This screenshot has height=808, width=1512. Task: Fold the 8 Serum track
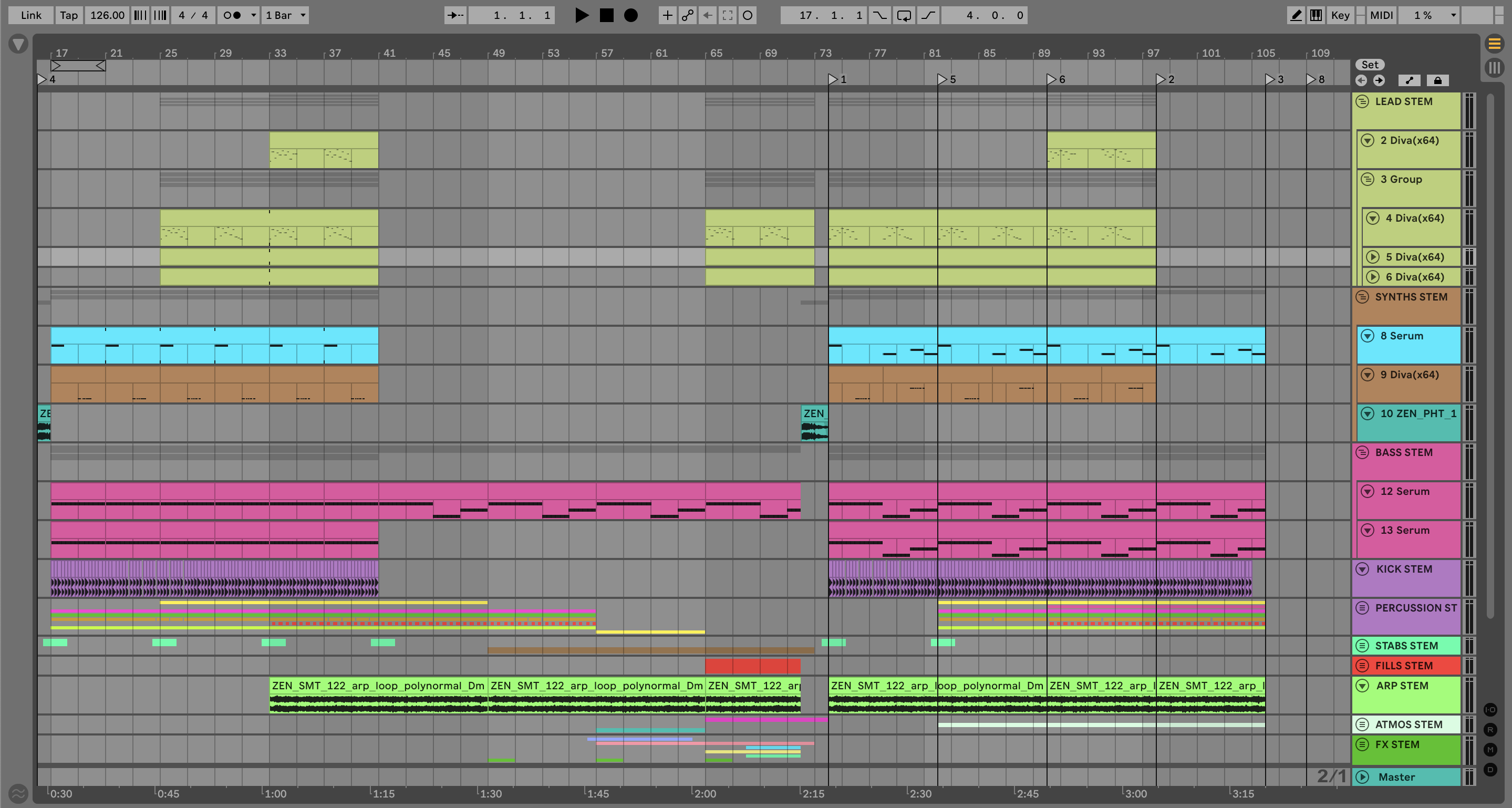[x=1368, y=336]
